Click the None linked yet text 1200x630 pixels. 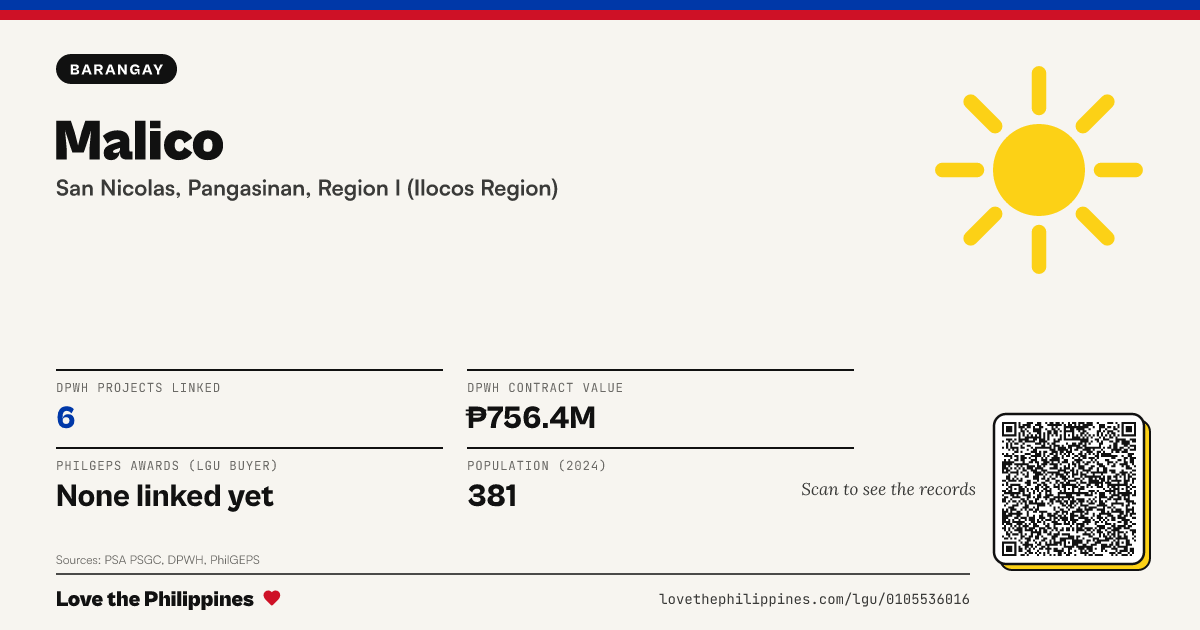coord(165,495)
